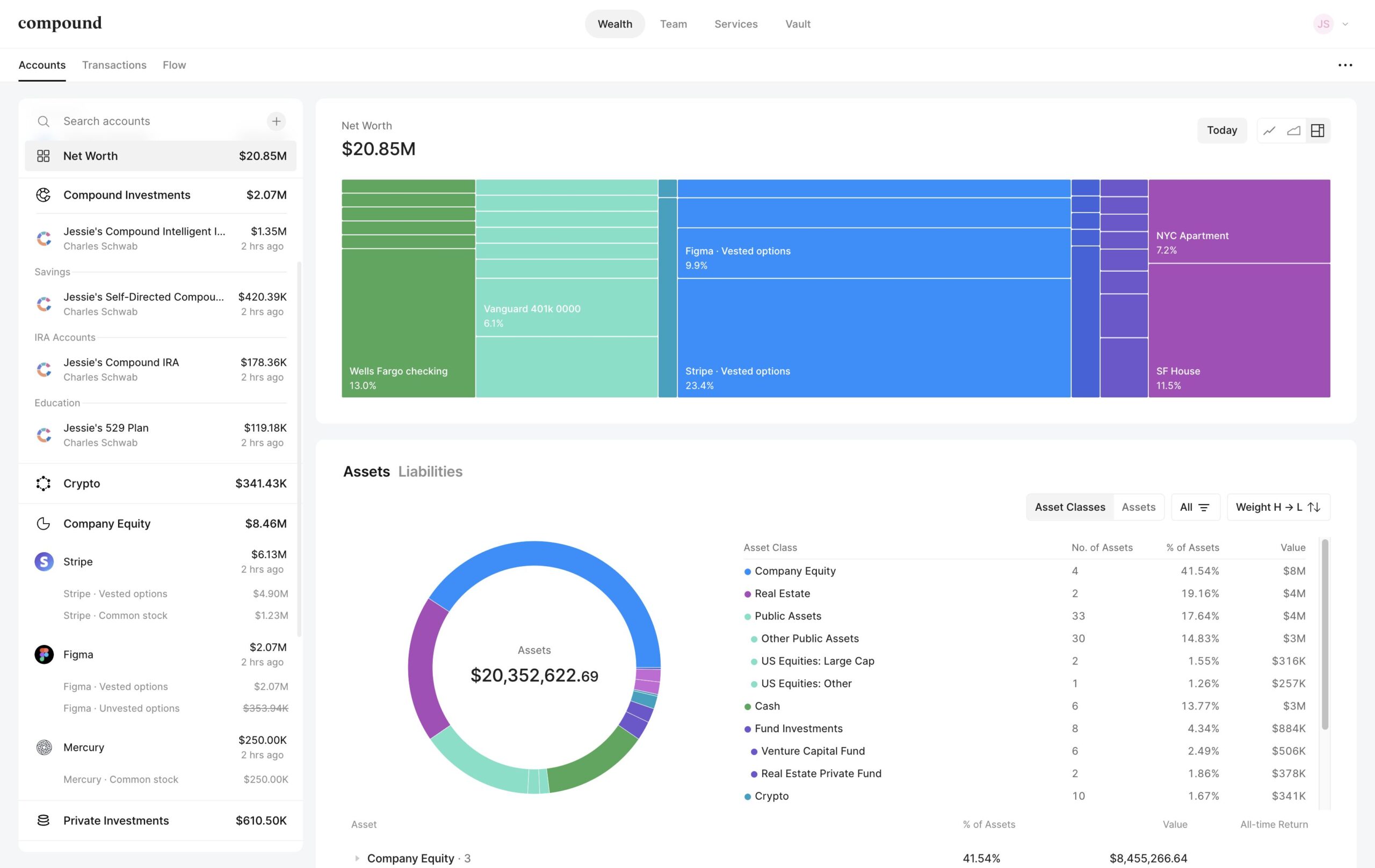Viewport: 1375px width, 868px height.
Task: Click the NYC Apartment treemap block
Action: tap(1239, 221)
